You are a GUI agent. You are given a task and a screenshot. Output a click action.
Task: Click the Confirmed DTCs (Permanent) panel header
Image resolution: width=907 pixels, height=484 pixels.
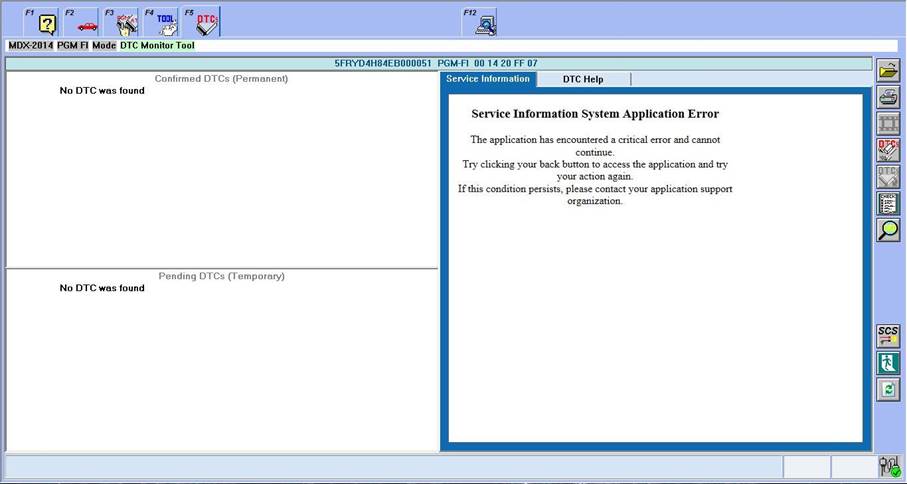click(221, 78)
